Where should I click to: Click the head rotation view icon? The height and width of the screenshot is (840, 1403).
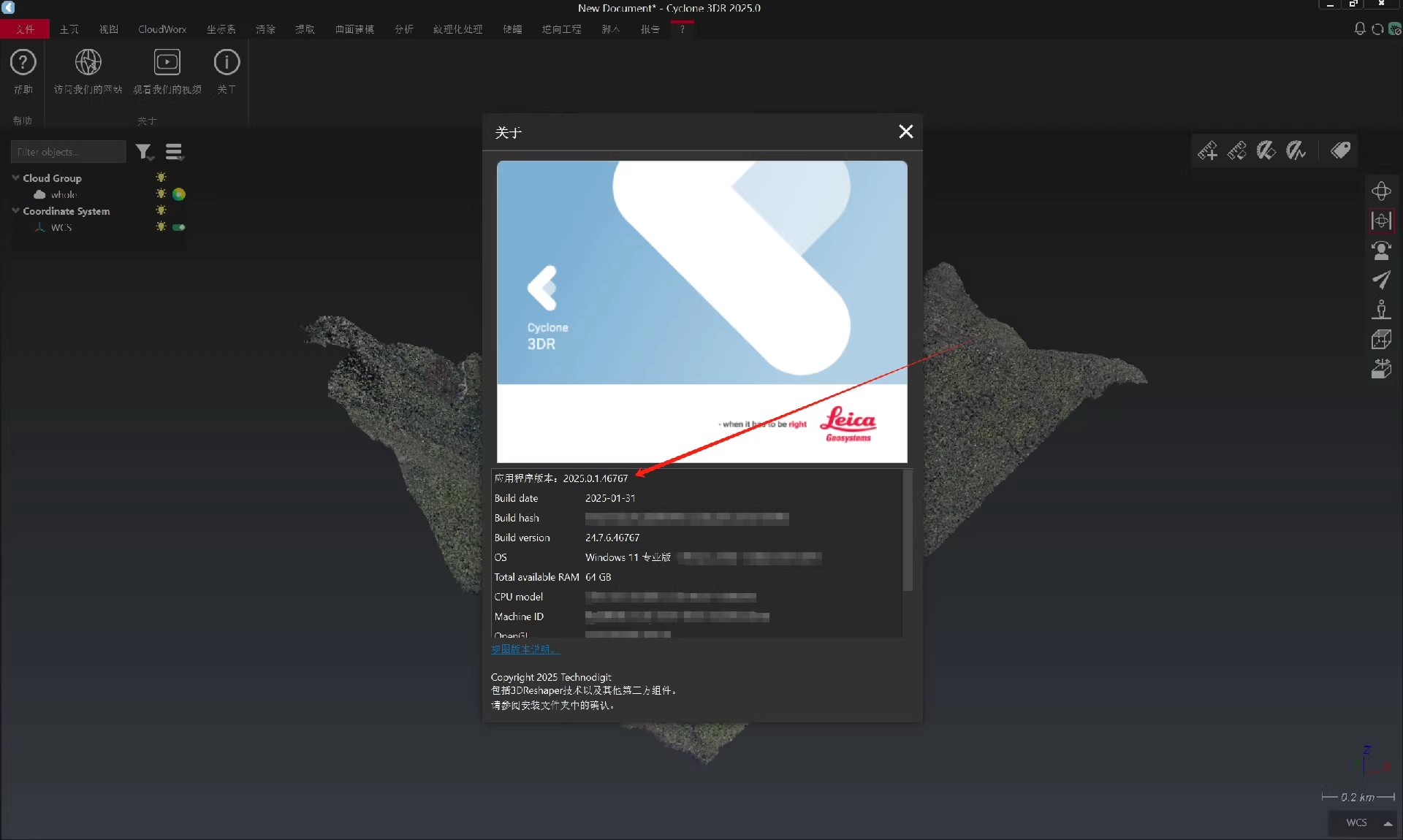(x=1381, y=251)
